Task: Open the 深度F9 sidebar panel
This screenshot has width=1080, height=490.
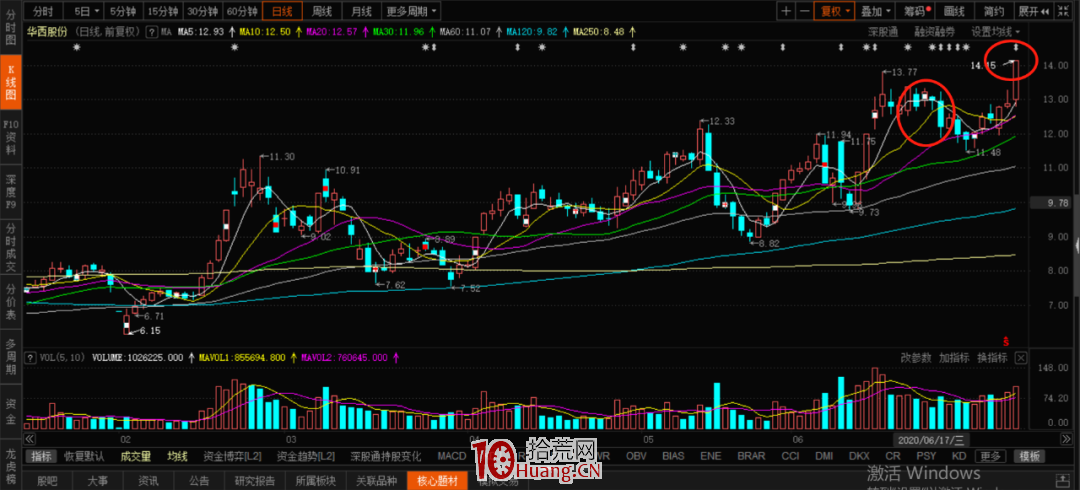Action: click(10, 192)
